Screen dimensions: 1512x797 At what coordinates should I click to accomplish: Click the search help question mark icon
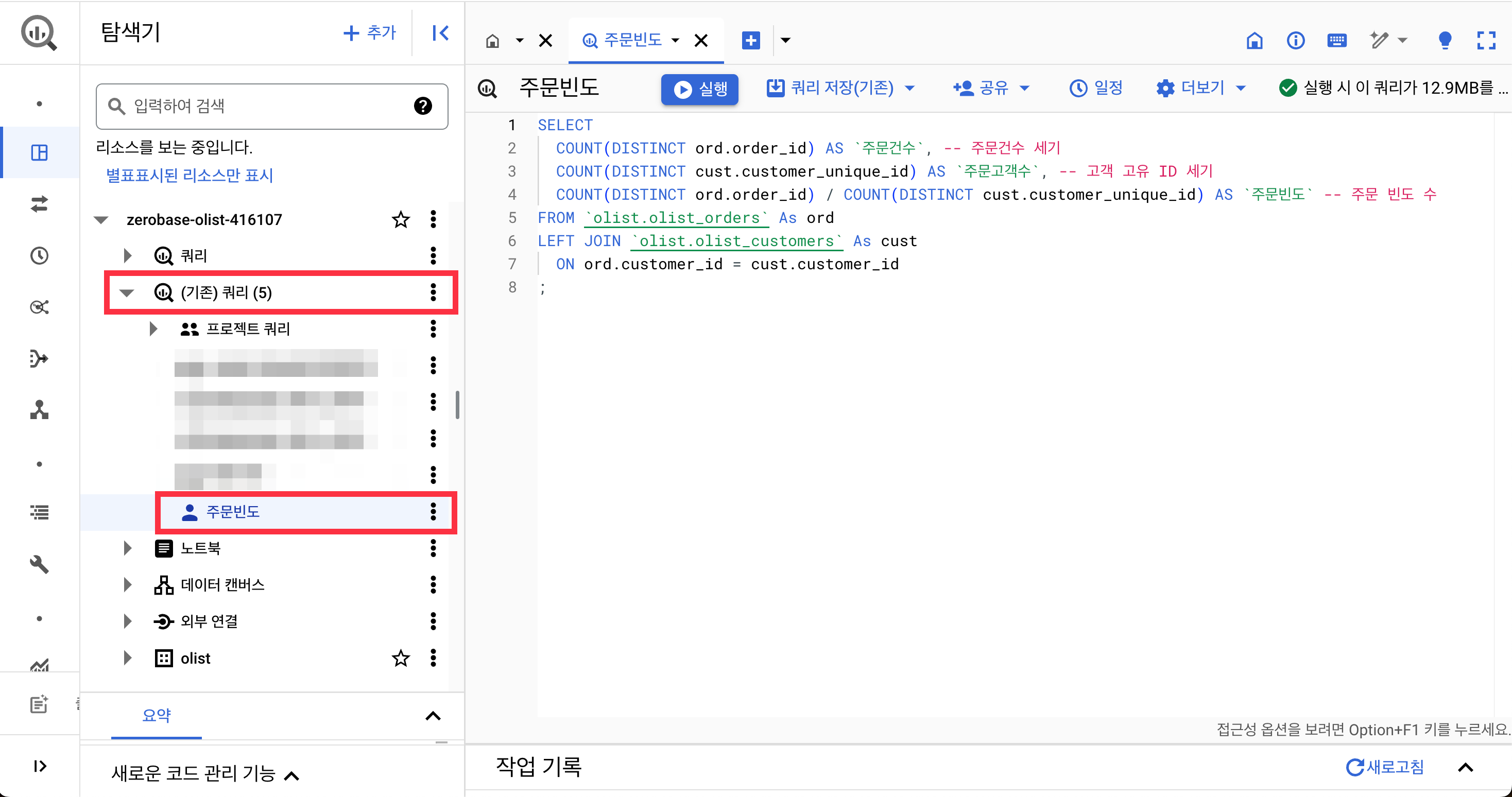[x=423, y=106]
